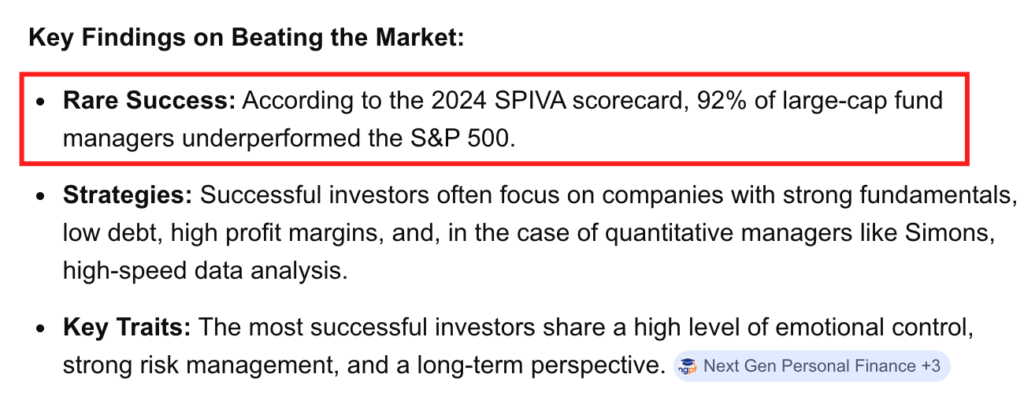Click the bullet point before Rare Success

(39, 102)
